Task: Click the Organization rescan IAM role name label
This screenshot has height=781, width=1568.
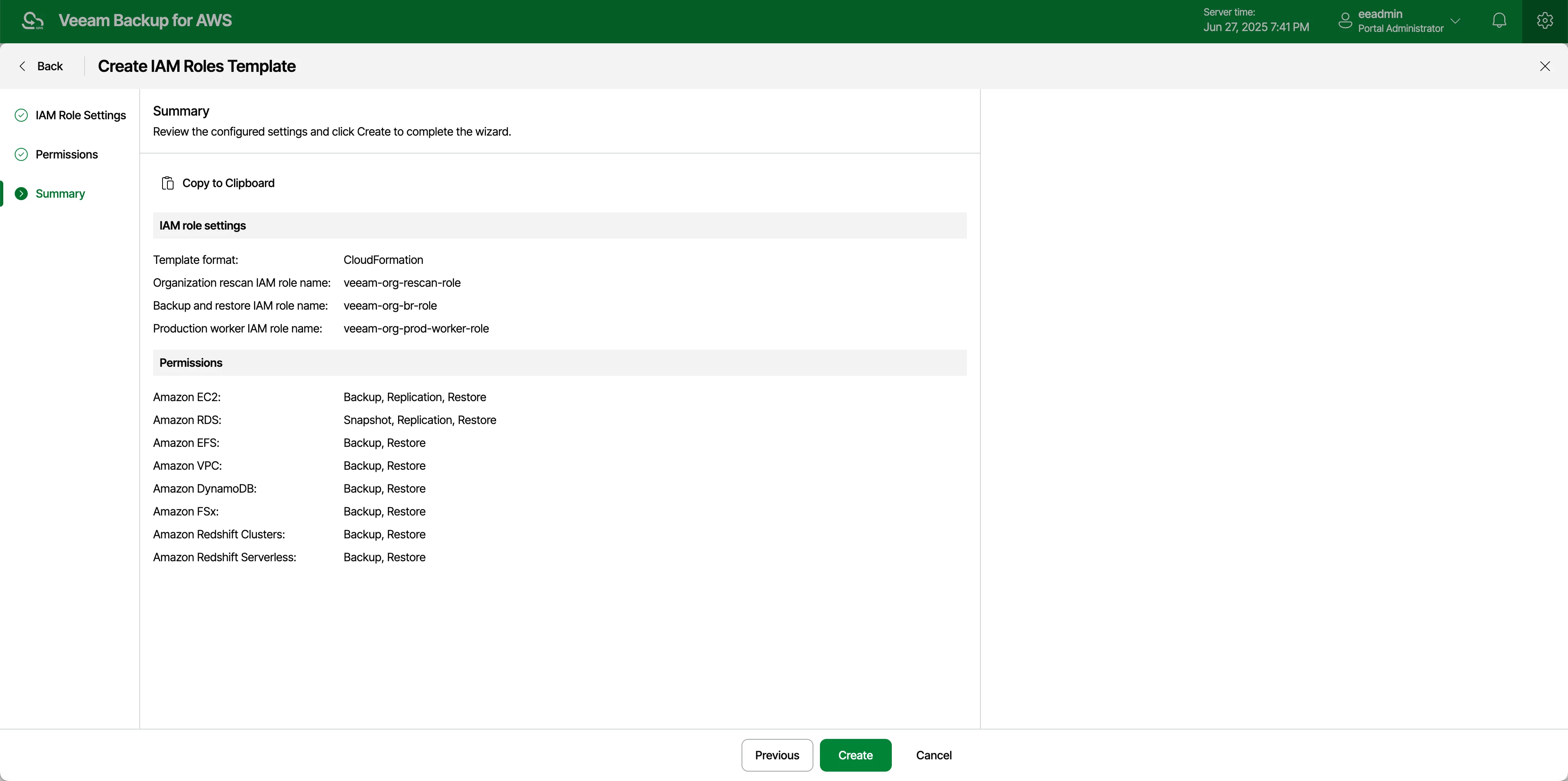Action: tap(242, 283)
